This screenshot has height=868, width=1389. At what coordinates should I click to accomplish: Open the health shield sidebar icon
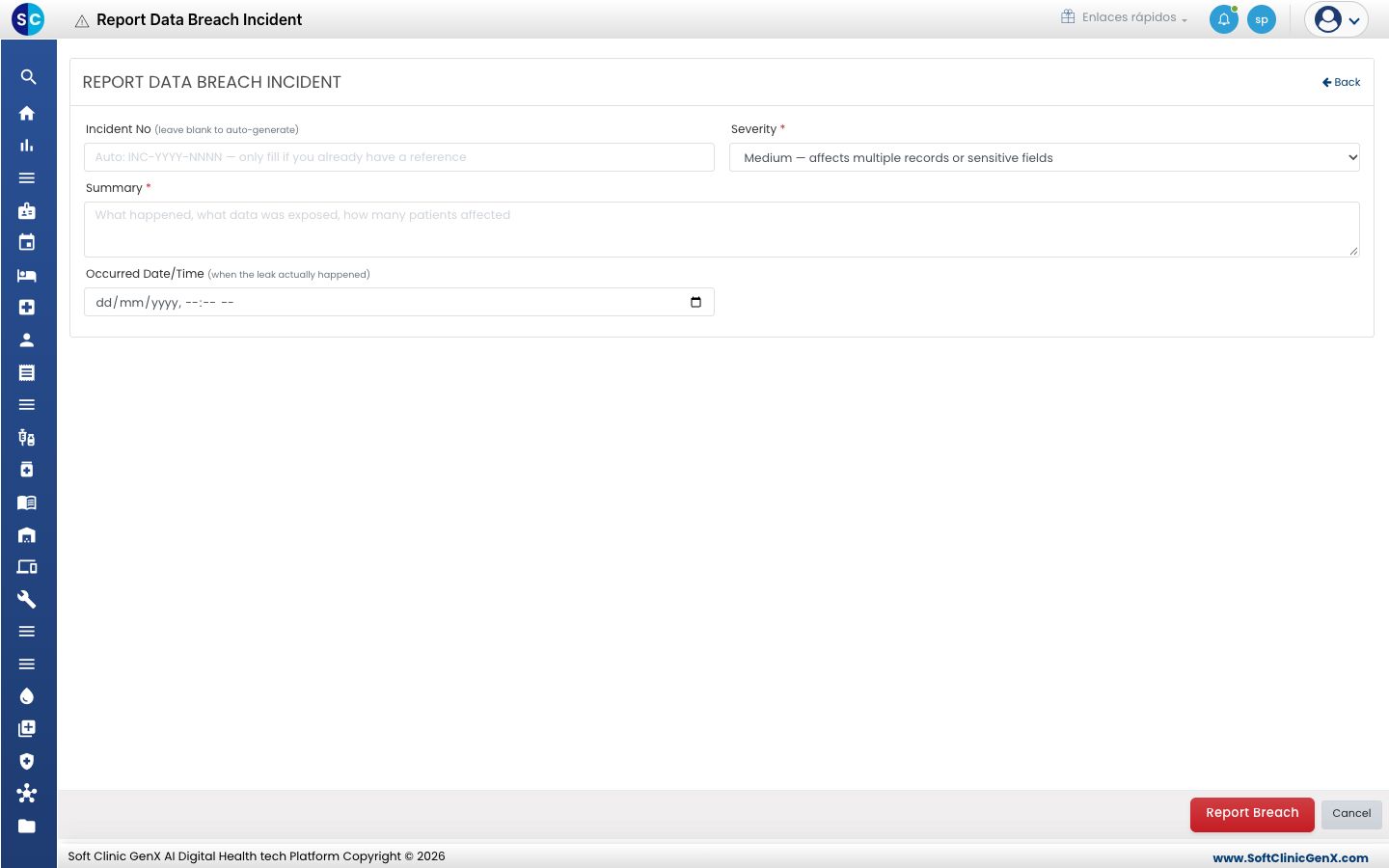click(27, 761)
